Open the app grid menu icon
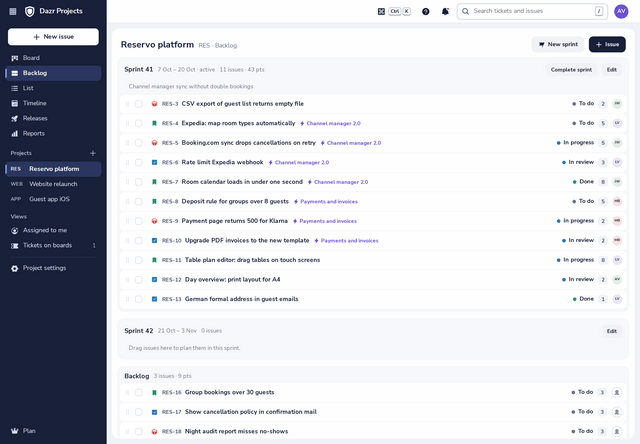 point(13,11)
